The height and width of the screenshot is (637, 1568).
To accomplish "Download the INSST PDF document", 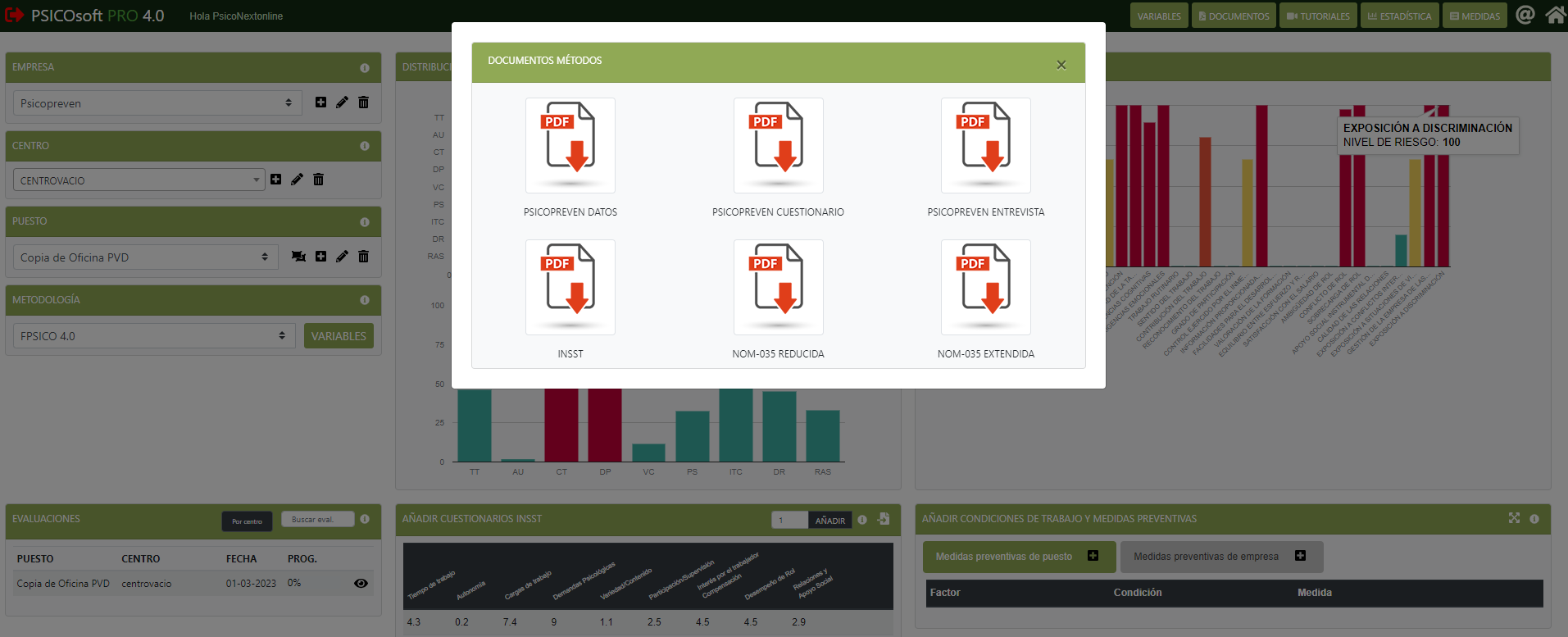I will point(570,288).
